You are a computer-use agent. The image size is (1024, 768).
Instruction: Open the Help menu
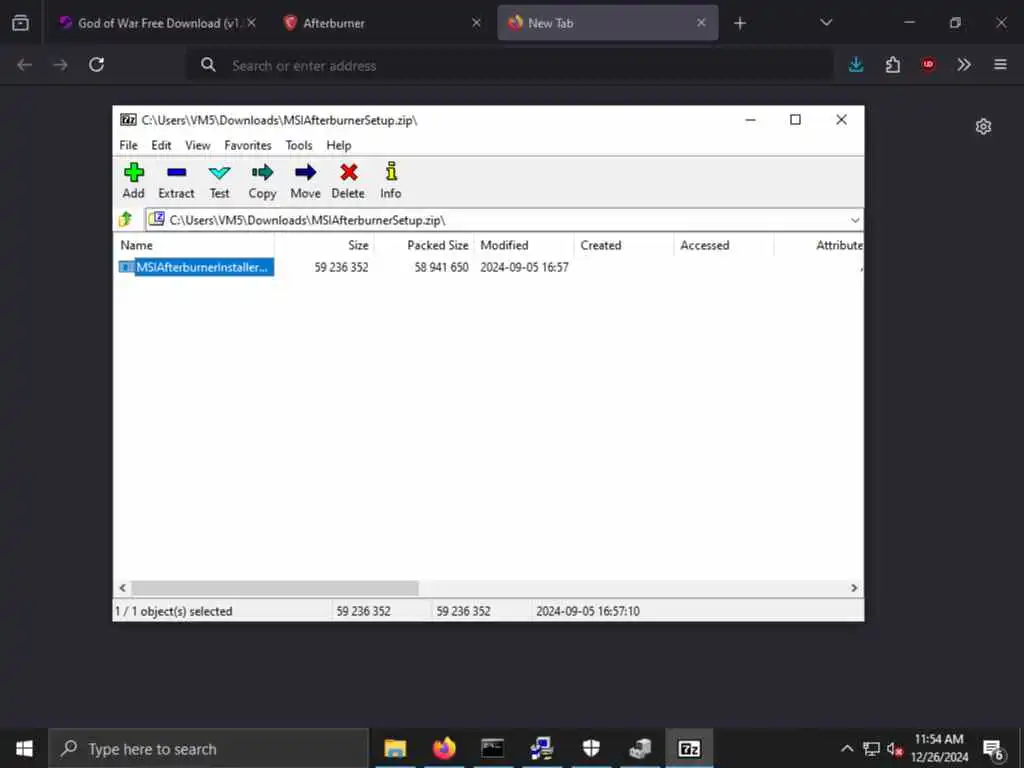tap(339, 145)
